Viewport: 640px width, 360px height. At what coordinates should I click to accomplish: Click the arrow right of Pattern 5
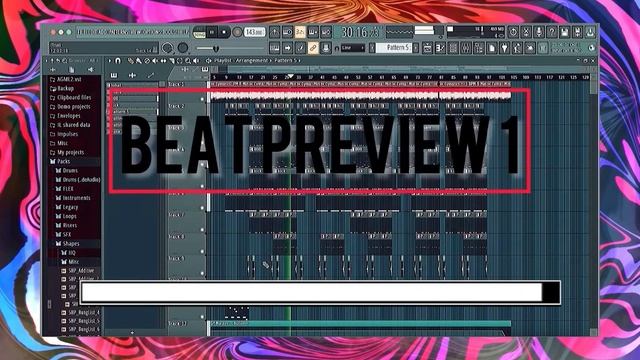pos(416,48)
